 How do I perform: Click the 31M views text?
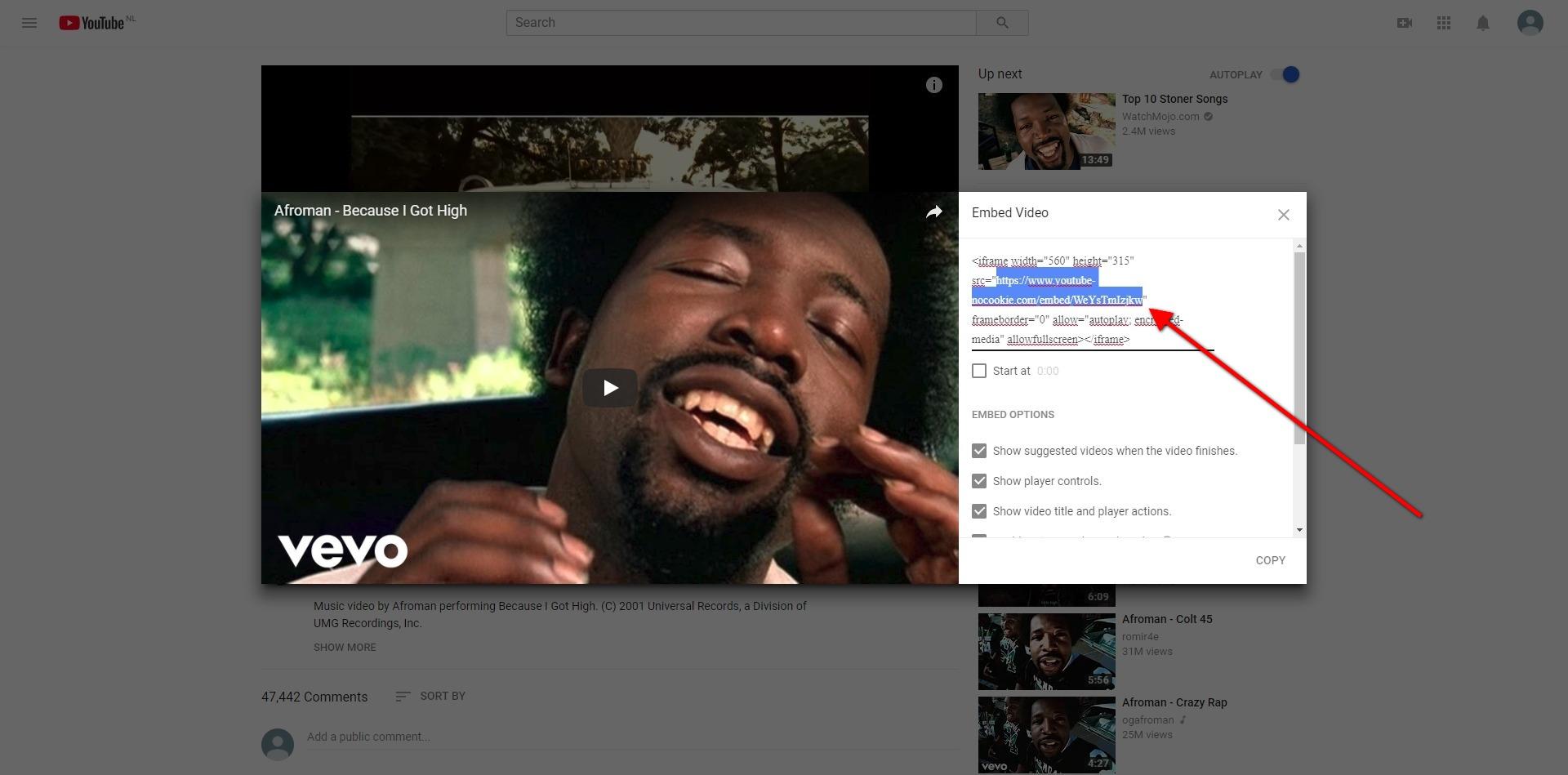(x=1147, y=651)
